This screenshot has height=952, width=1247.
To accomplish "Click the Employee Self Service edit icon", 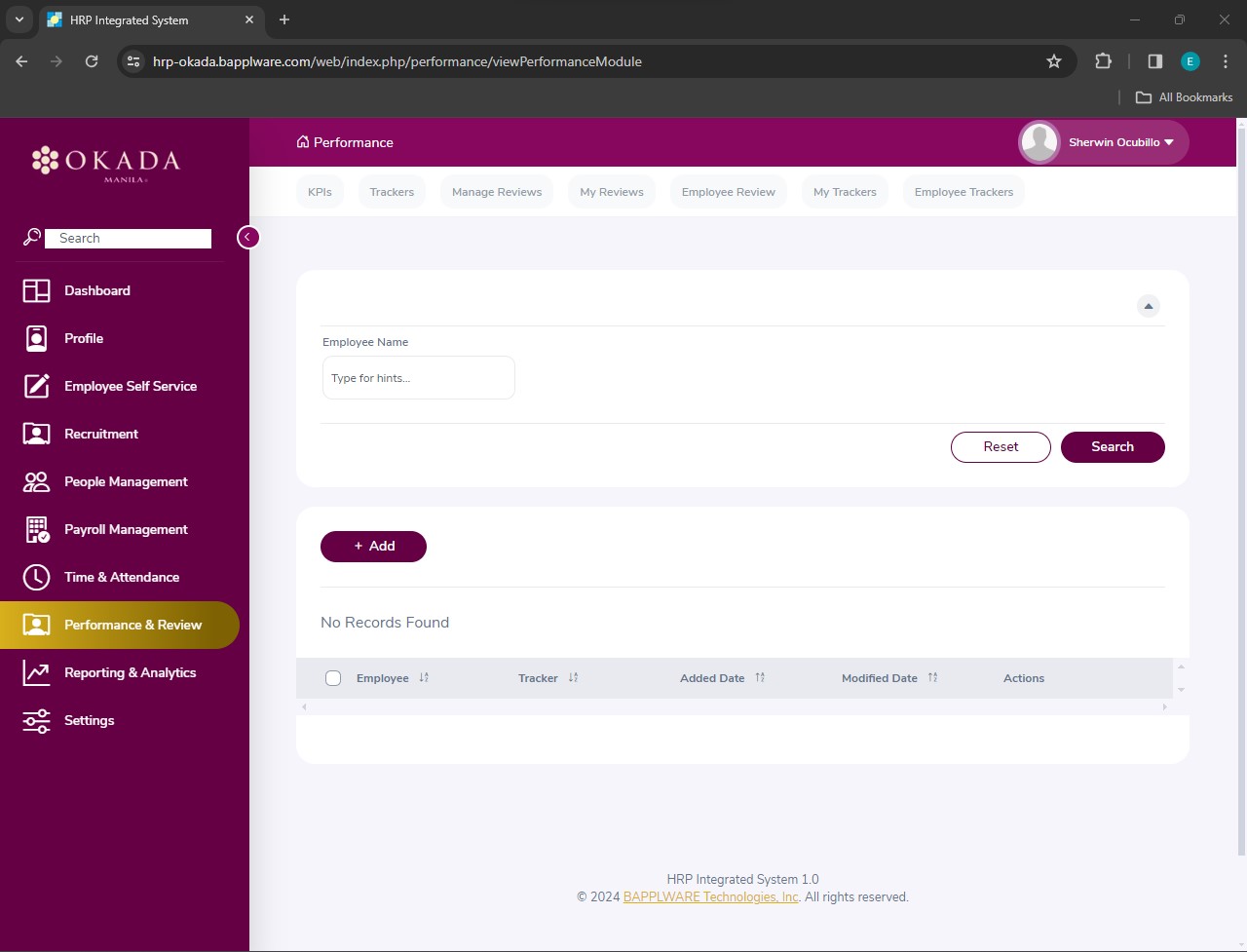I will [x=36, y=386].
